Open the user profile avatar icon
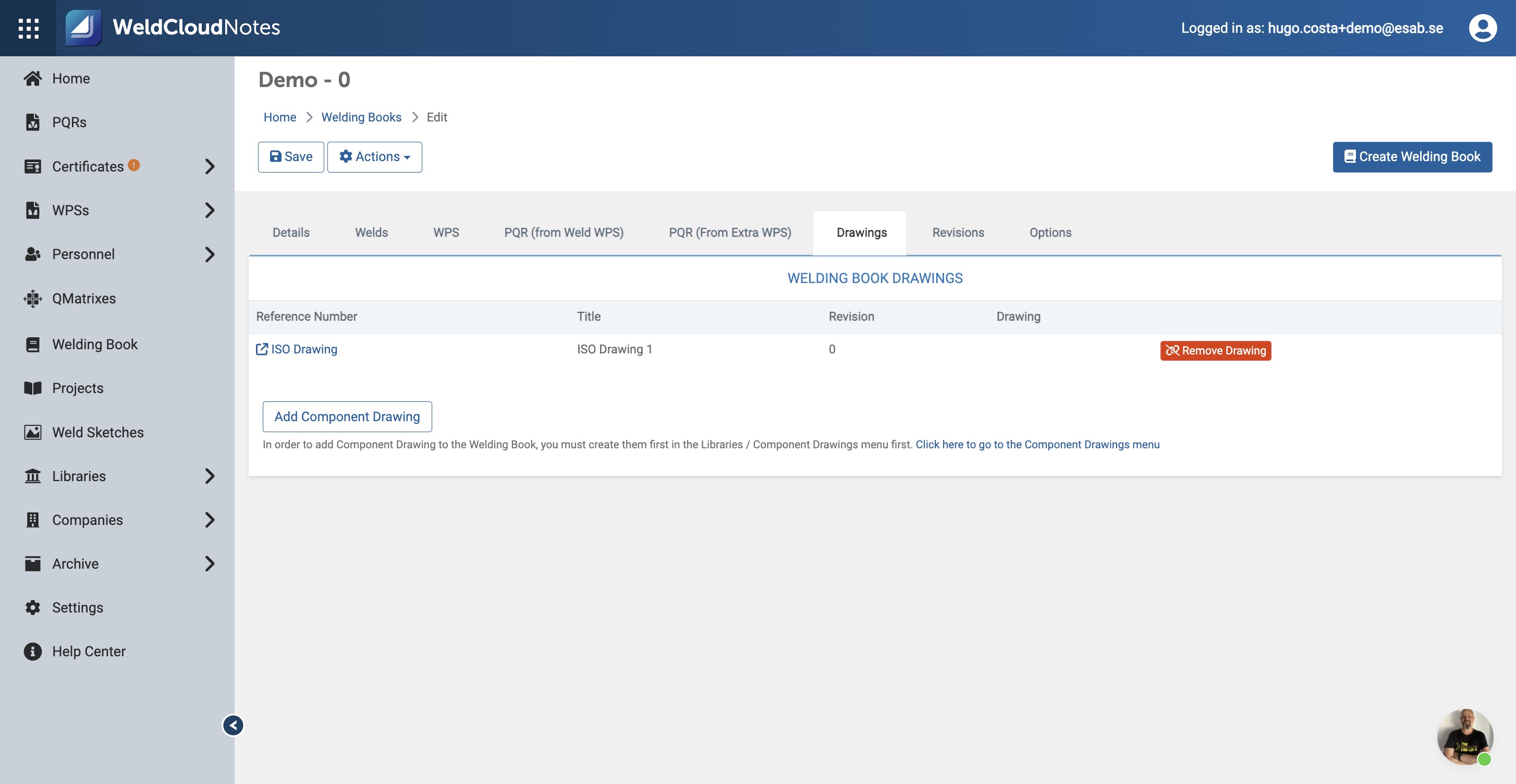 pyautogui.click(x=1483, y=28)
